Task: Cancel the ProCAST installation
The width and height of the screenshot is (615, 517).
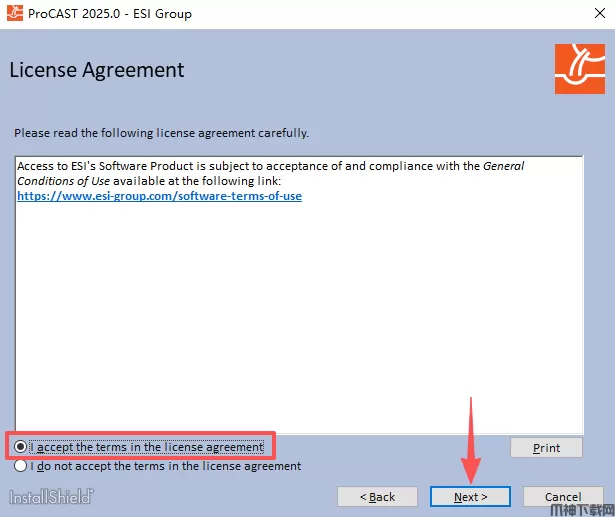Action: [563, 497]
